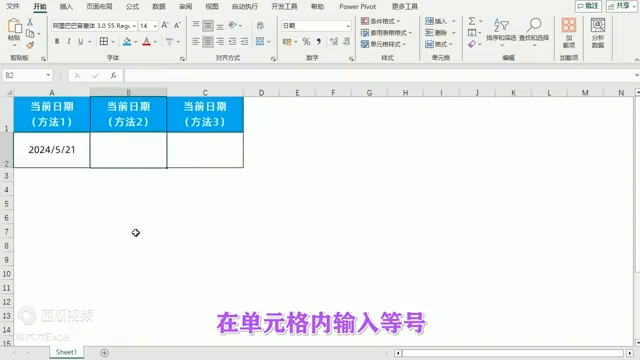Viewport: 640px width, 360px height.
Task: Click the Fill down icon
Action: point(472,32)
